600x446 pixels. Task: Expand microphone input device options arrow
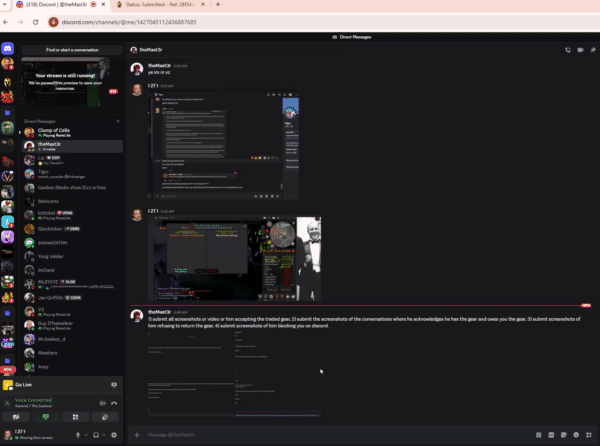[86, 435]
